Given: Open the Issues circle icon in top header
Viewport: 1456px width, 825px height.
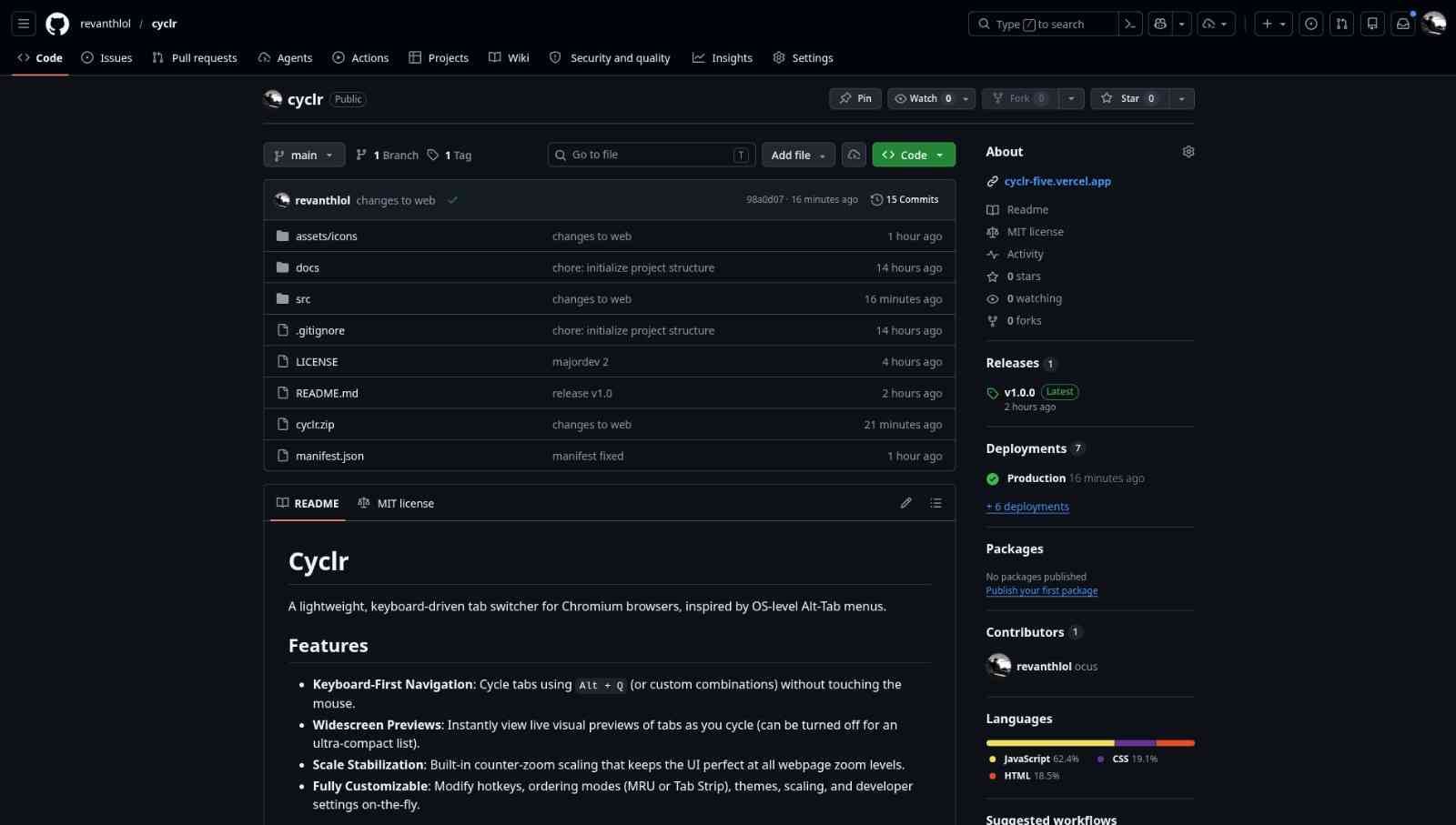Looking at the screenshot, I should [x=1311, y=24].
